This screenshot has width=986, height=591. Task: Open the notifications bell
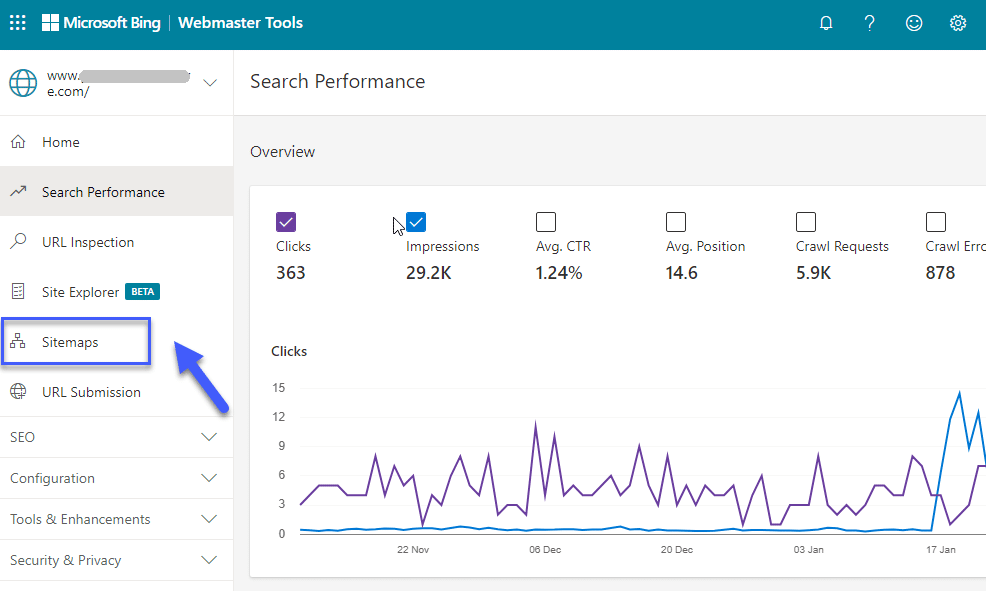(826, 23)
